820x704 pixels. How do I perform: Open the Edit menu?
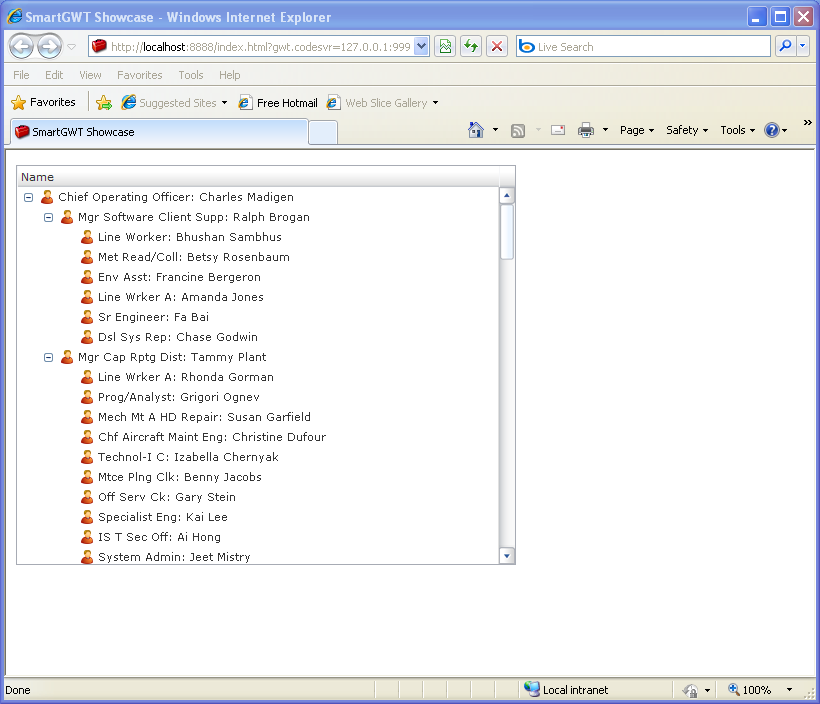click(54, 75)
